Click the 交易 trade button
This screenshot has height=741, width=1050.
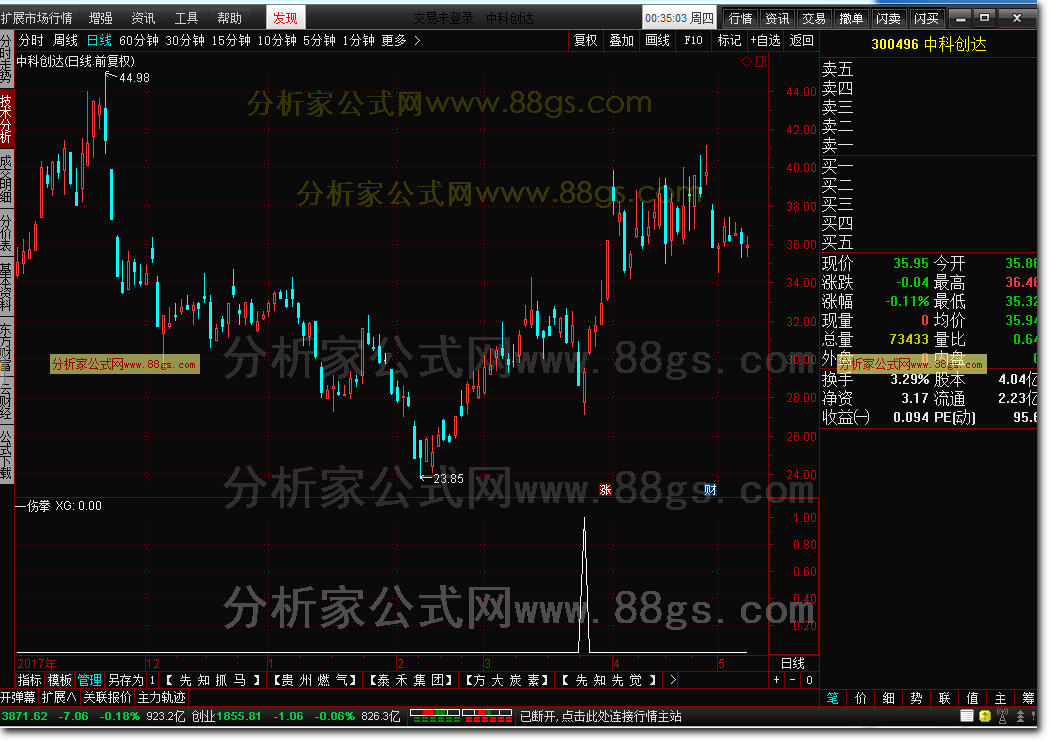814,18
